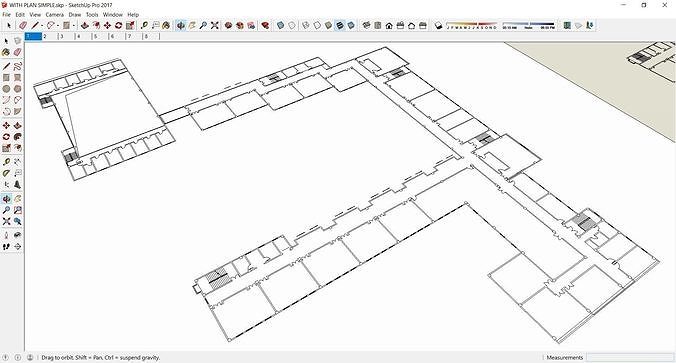Screen dimensions: 676x363
Task: Adjust the shadow date month slider
Action: point(471,25)
